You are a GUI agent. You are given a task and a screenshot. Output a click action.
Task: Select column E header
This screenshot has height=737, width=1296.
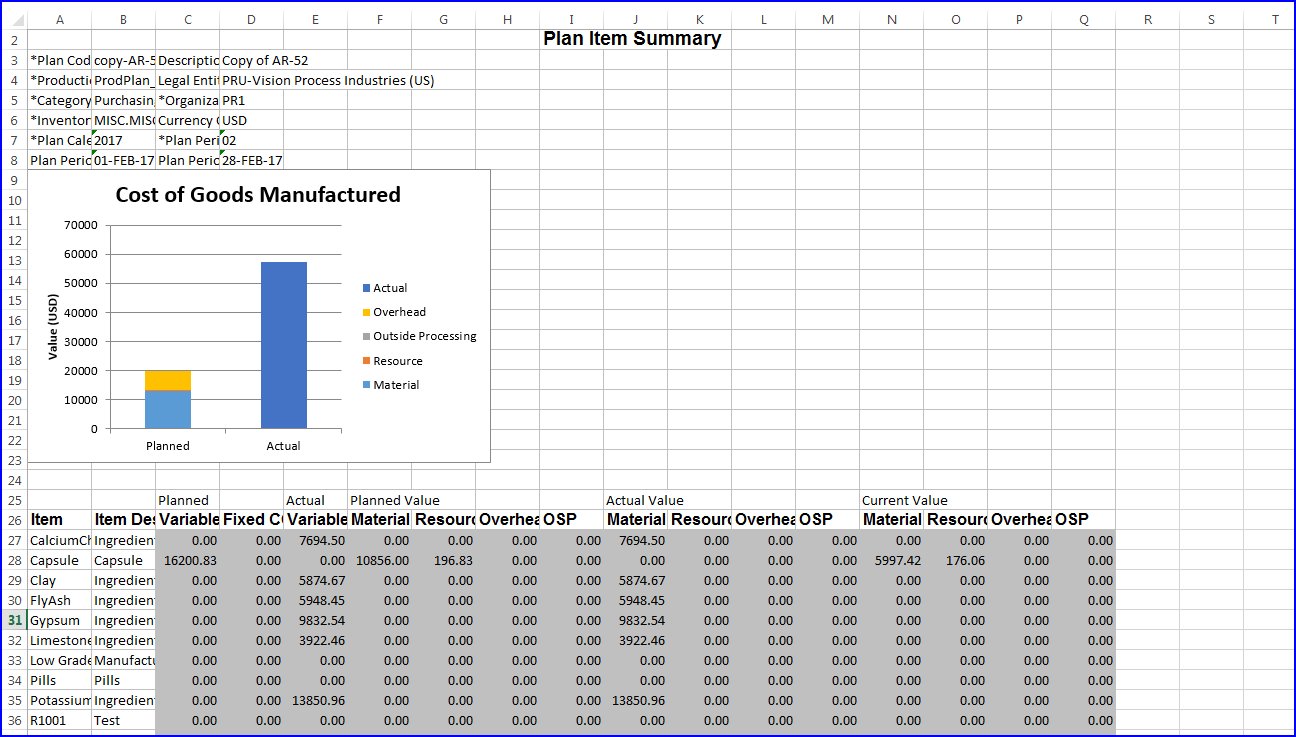pyautogui.click(x=316, y=19)
